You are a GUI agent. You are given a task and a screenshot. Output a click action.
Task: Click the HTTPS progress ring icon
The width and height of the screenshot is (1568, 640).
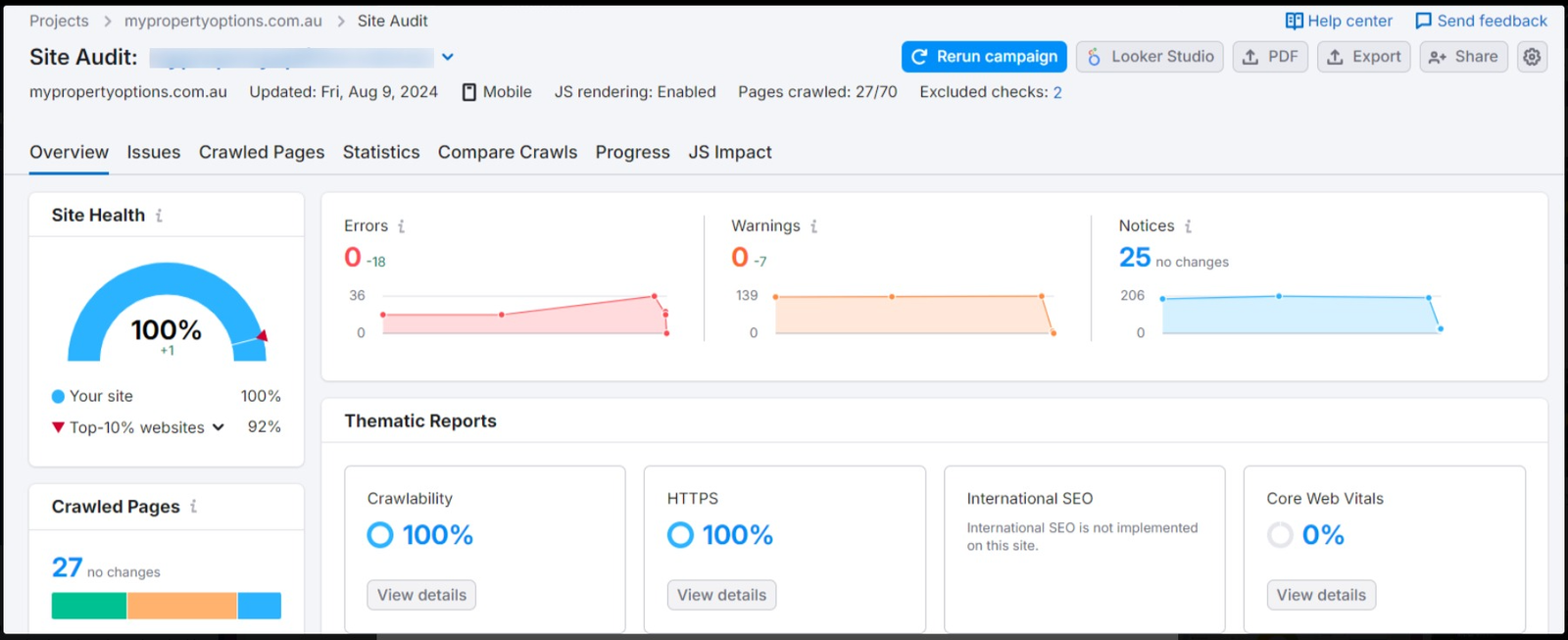tap(680, 535)
